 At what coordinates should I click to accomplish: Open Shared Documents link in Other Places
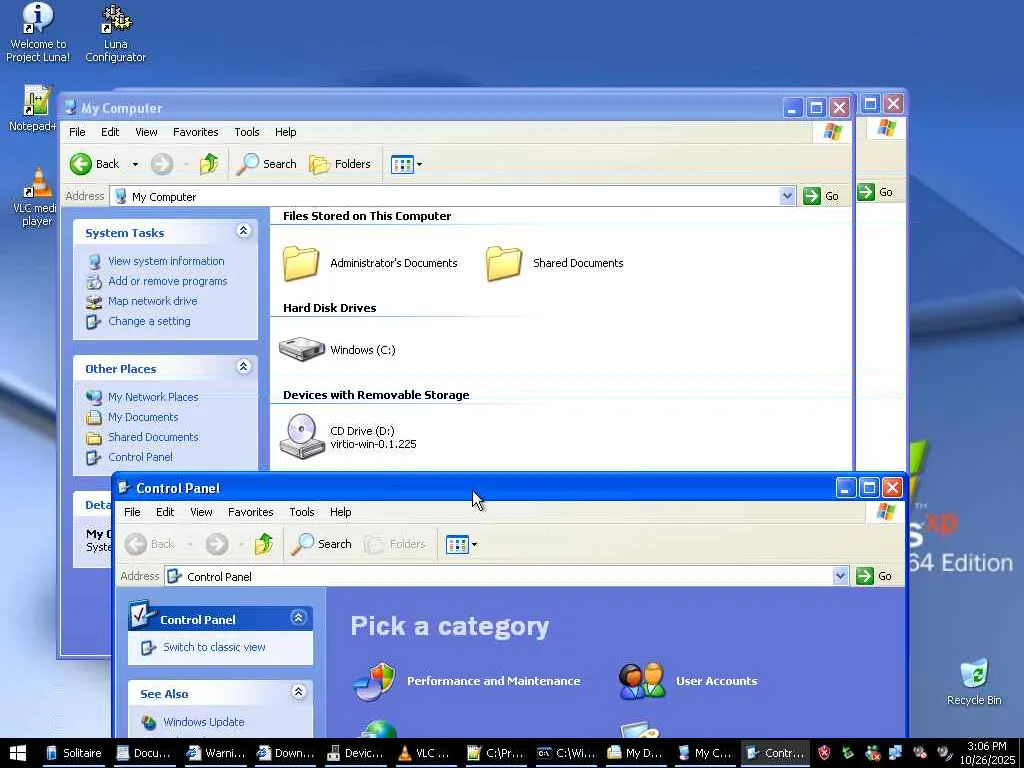[153, 437]
